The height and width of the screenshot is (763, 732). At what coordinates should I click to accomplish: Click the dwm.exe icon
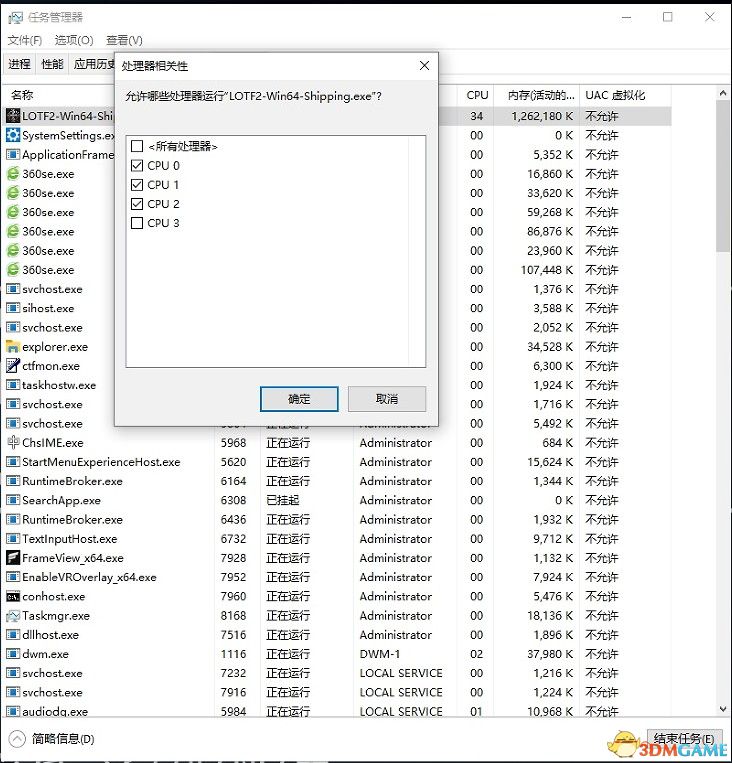click(13, 654)
